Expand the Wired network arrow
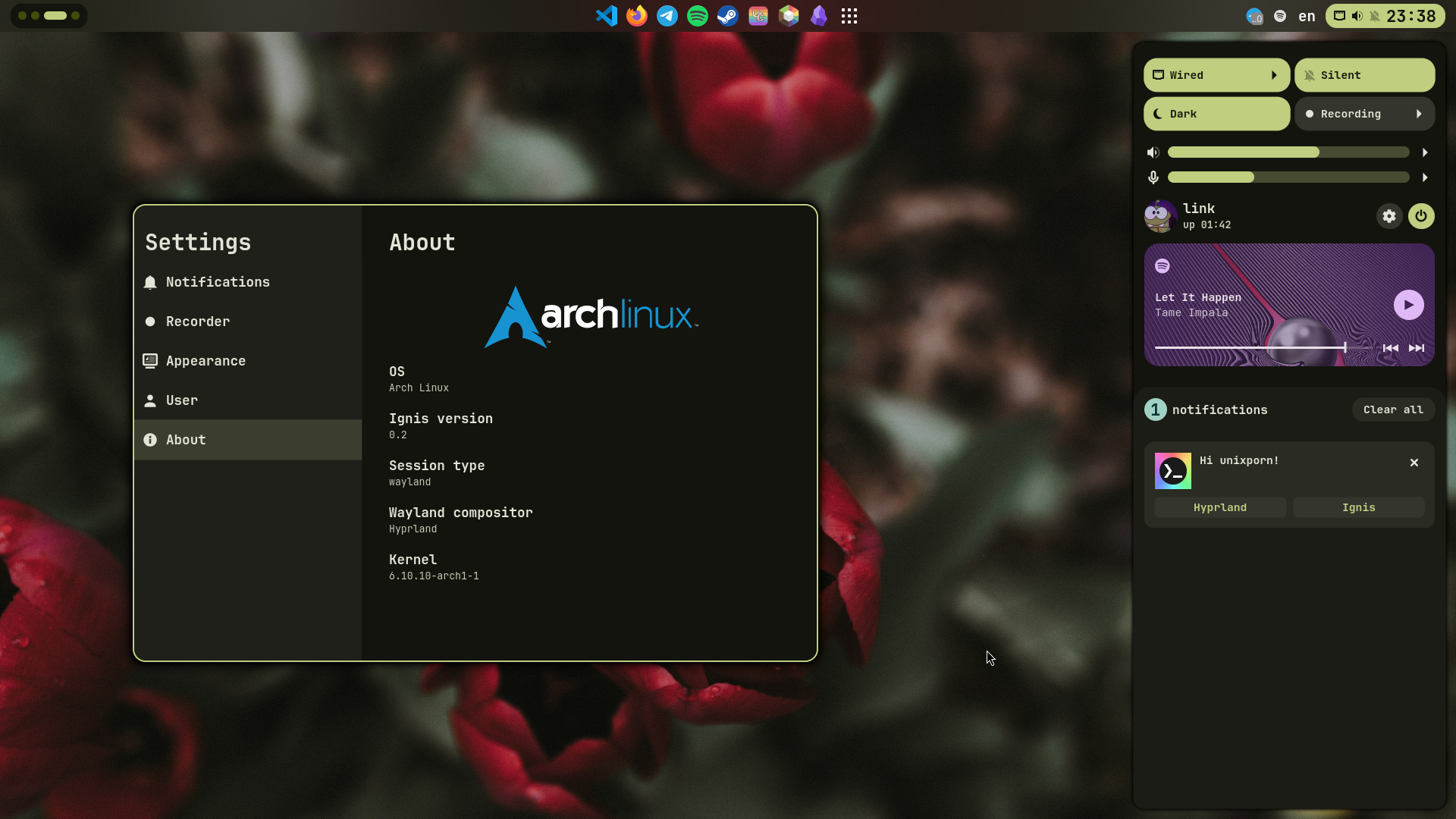 [1275, 75]
